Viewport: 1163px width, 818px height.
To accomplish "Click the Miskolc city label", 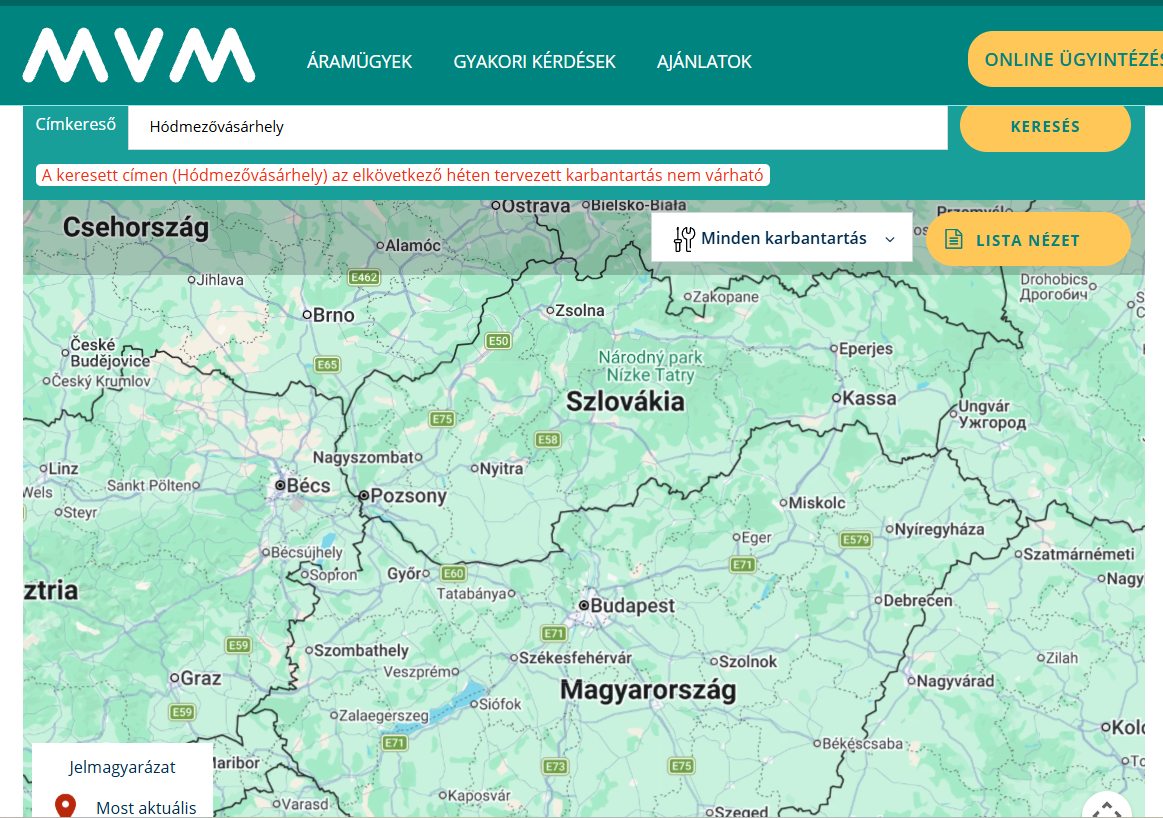I will [x=817, y=503].
